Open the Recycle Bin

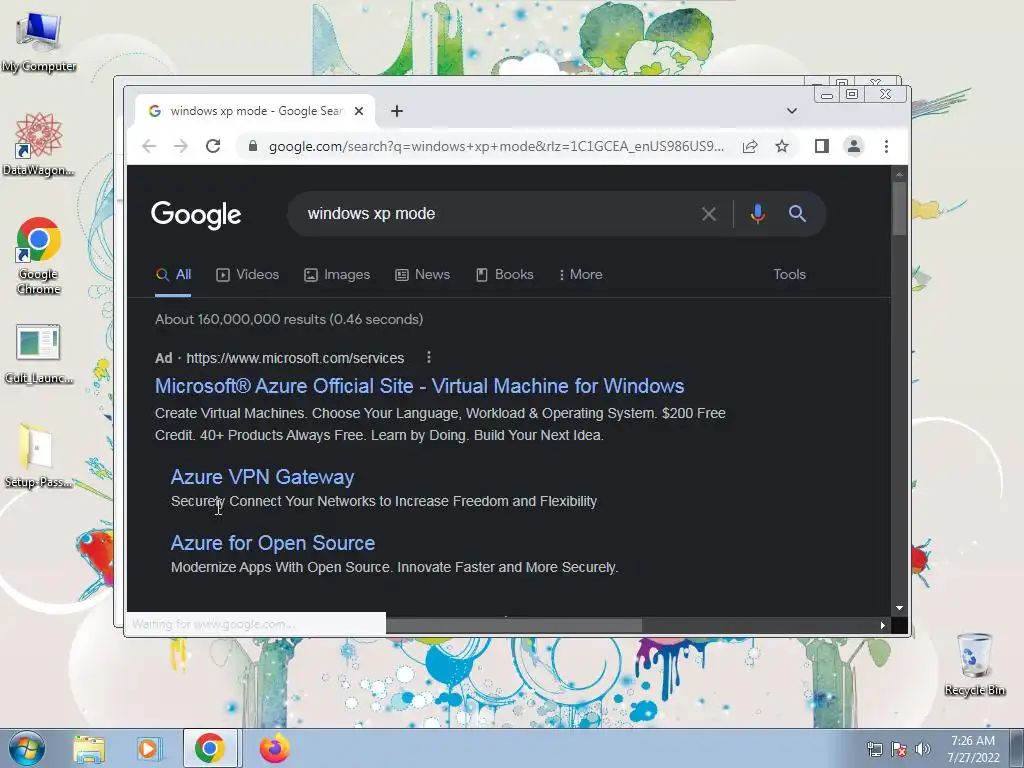click(974, 664)
